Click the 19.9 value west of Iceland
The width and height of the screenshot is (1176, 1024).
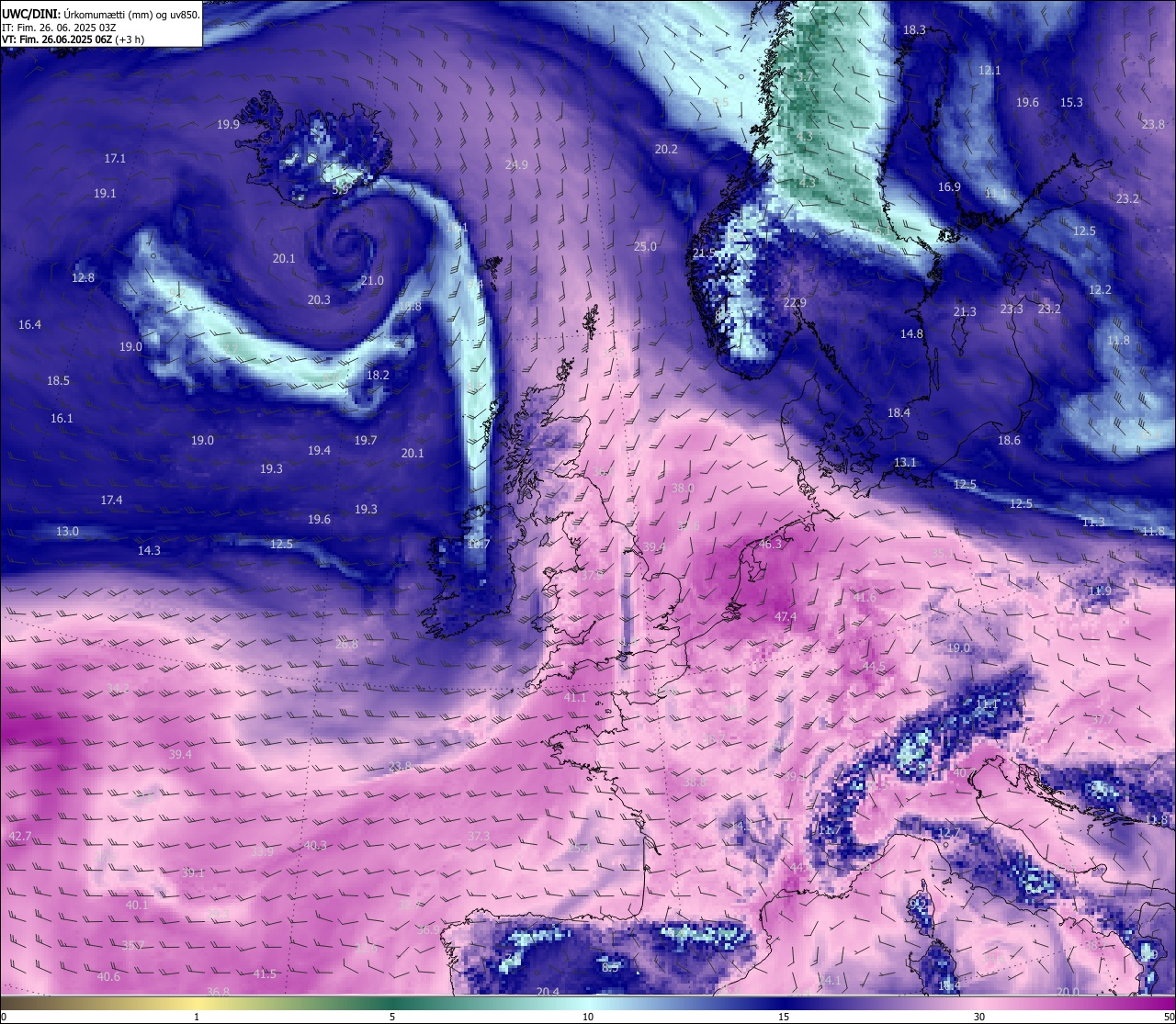point(229,125)
